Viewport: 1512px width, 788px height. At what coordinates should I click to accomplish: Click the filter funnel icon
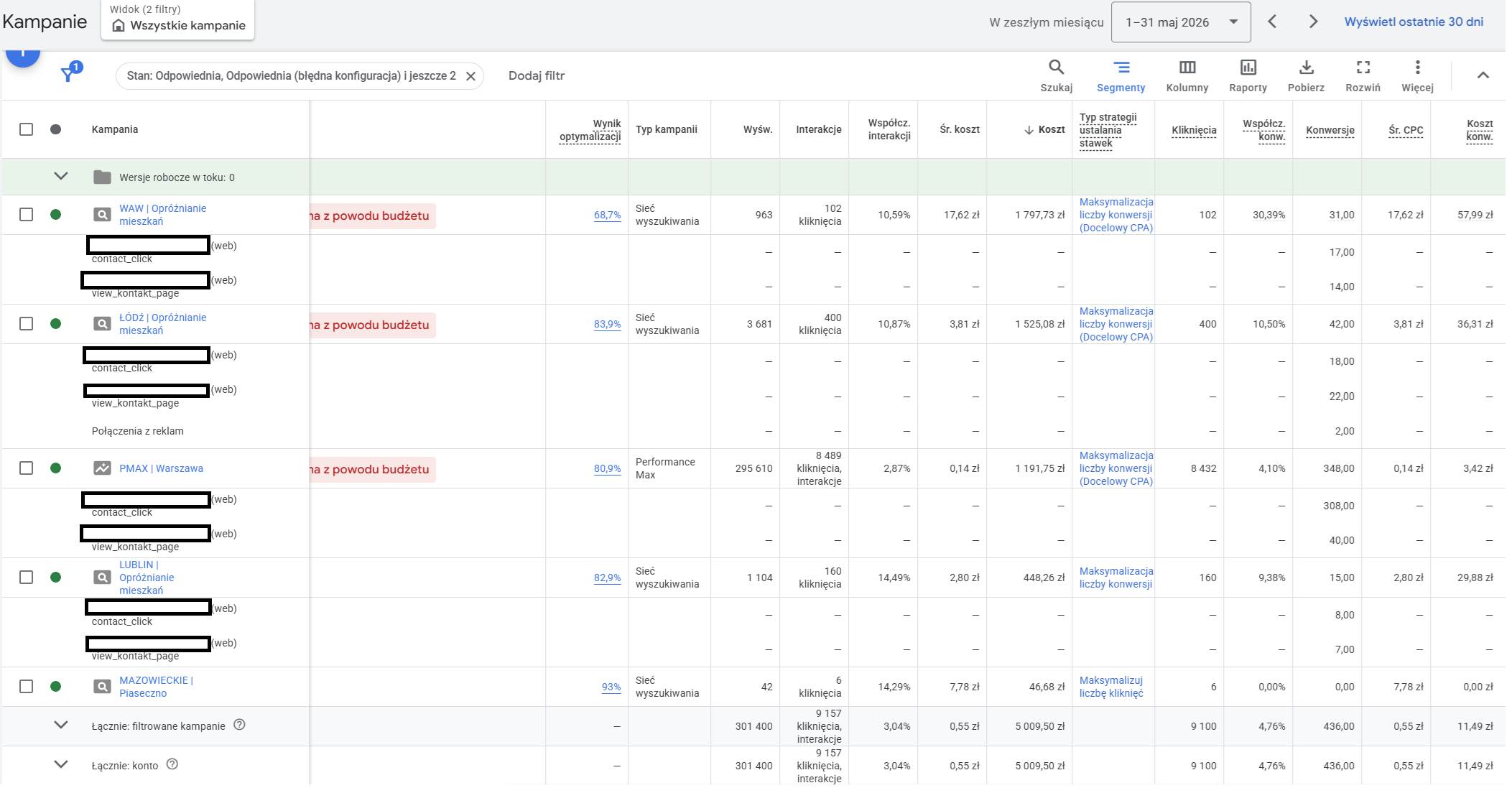68,75
